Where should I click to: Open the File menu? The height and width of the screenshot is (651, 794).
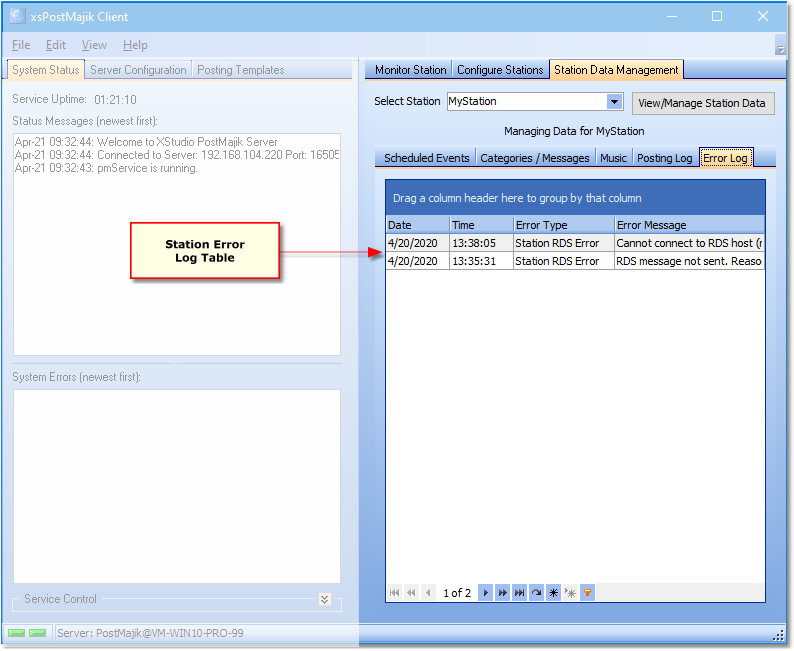coord(21,45)
